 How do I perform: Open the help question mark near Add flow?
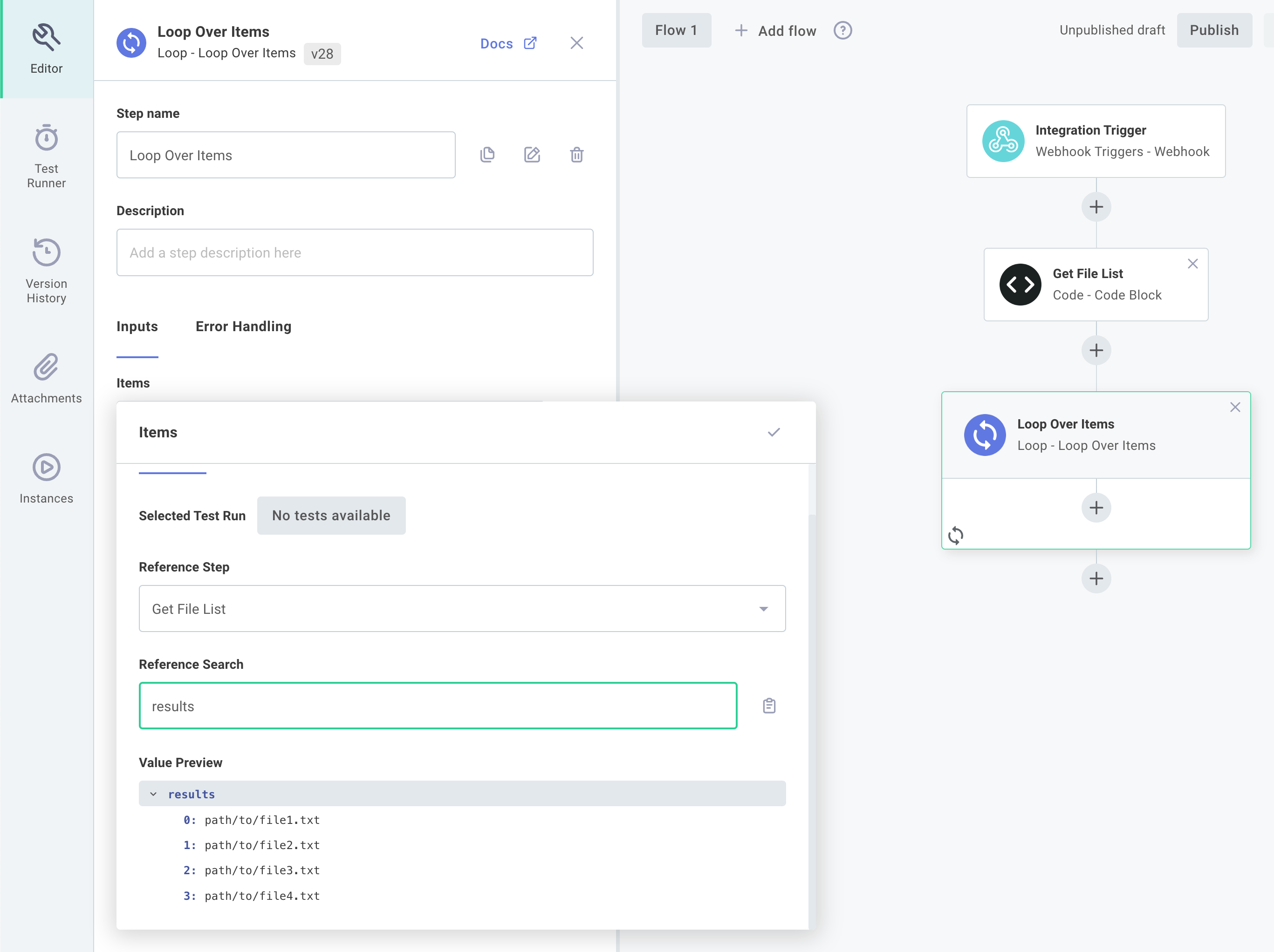pos(842,30)
